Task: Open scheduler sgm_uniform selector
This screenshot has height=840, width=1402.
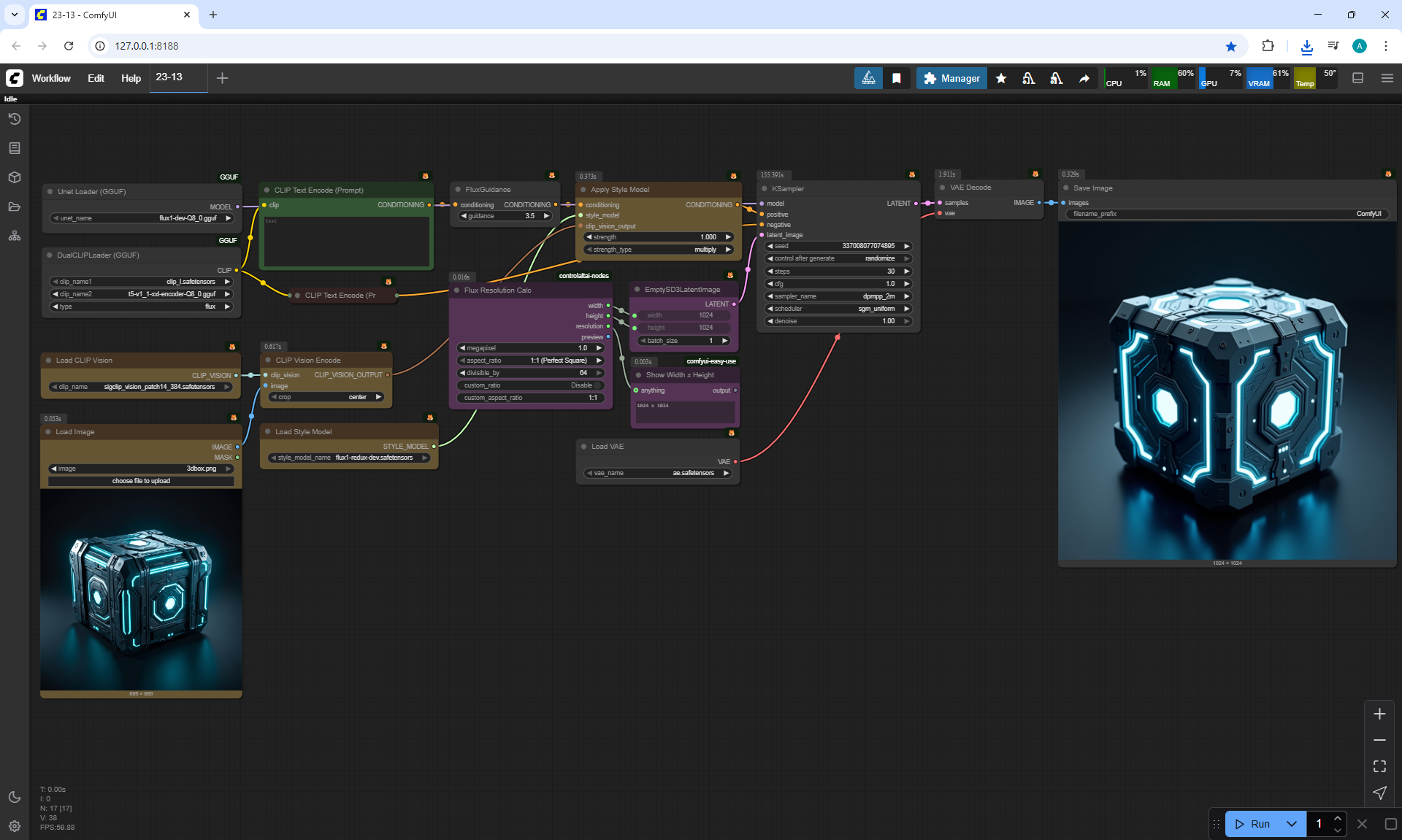Action: (838, 309)
